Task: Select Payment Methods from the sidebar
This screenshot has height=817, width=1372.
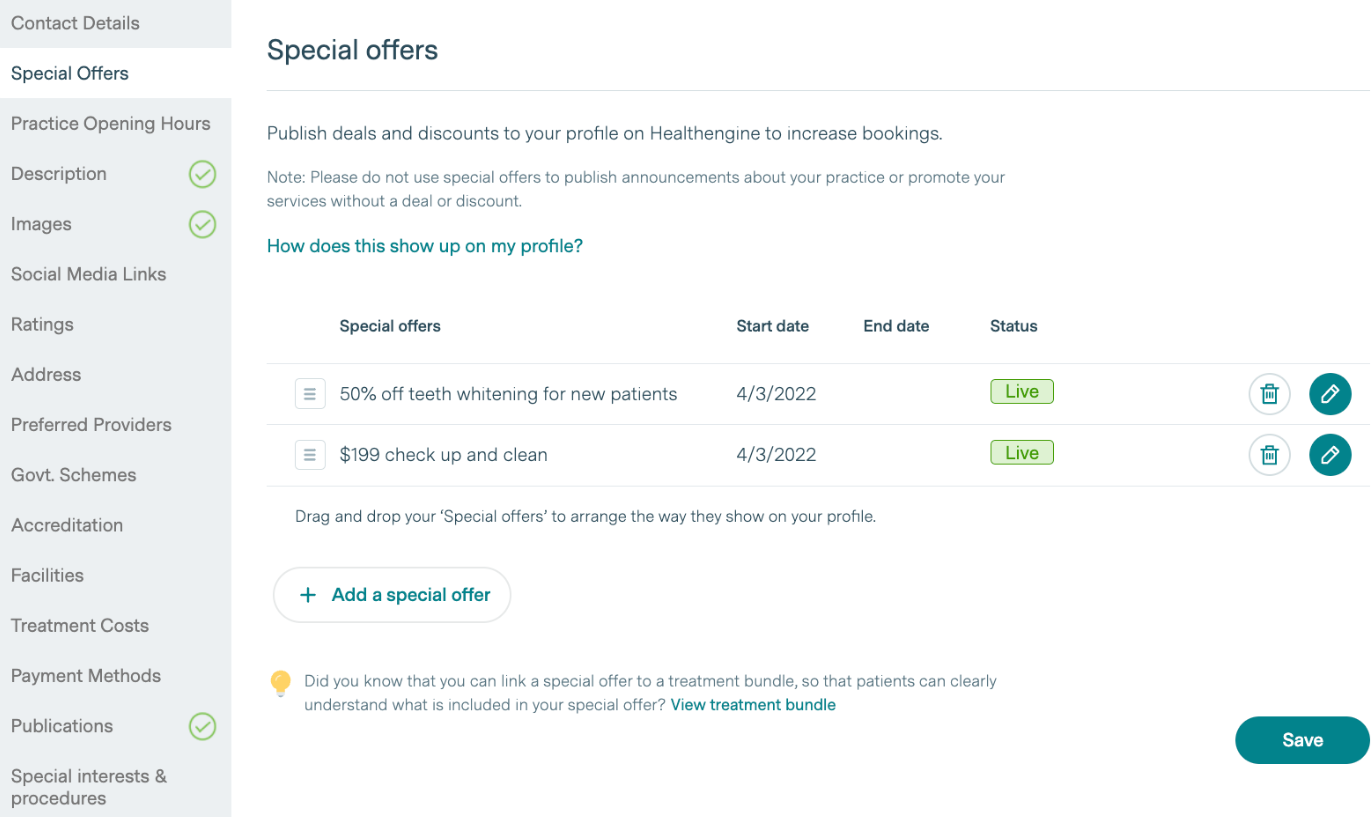Action: point(85,676)
